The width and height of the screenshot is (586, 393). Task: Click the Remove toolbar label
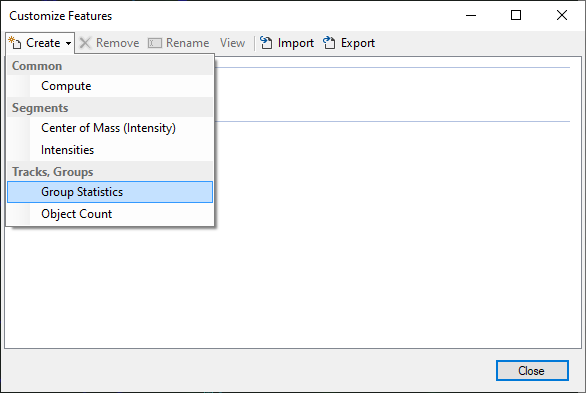coord(118,43)
